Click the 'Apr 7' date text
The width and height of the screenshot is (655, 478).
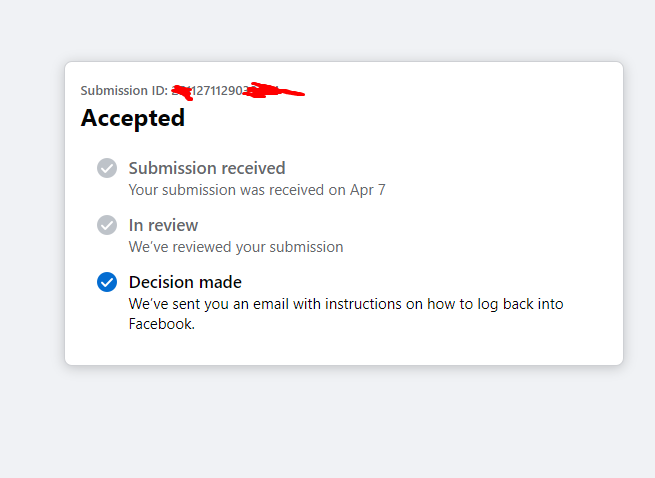[368, 190]
